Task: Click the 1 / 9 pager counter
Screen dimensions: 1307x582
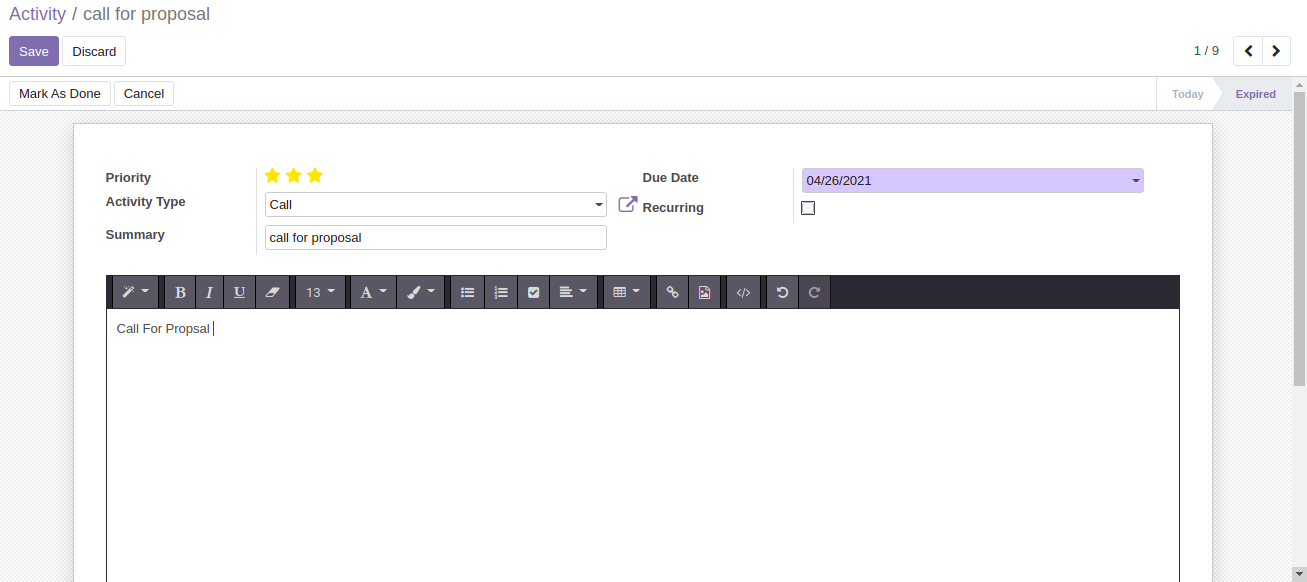Action: point(1206,50)
